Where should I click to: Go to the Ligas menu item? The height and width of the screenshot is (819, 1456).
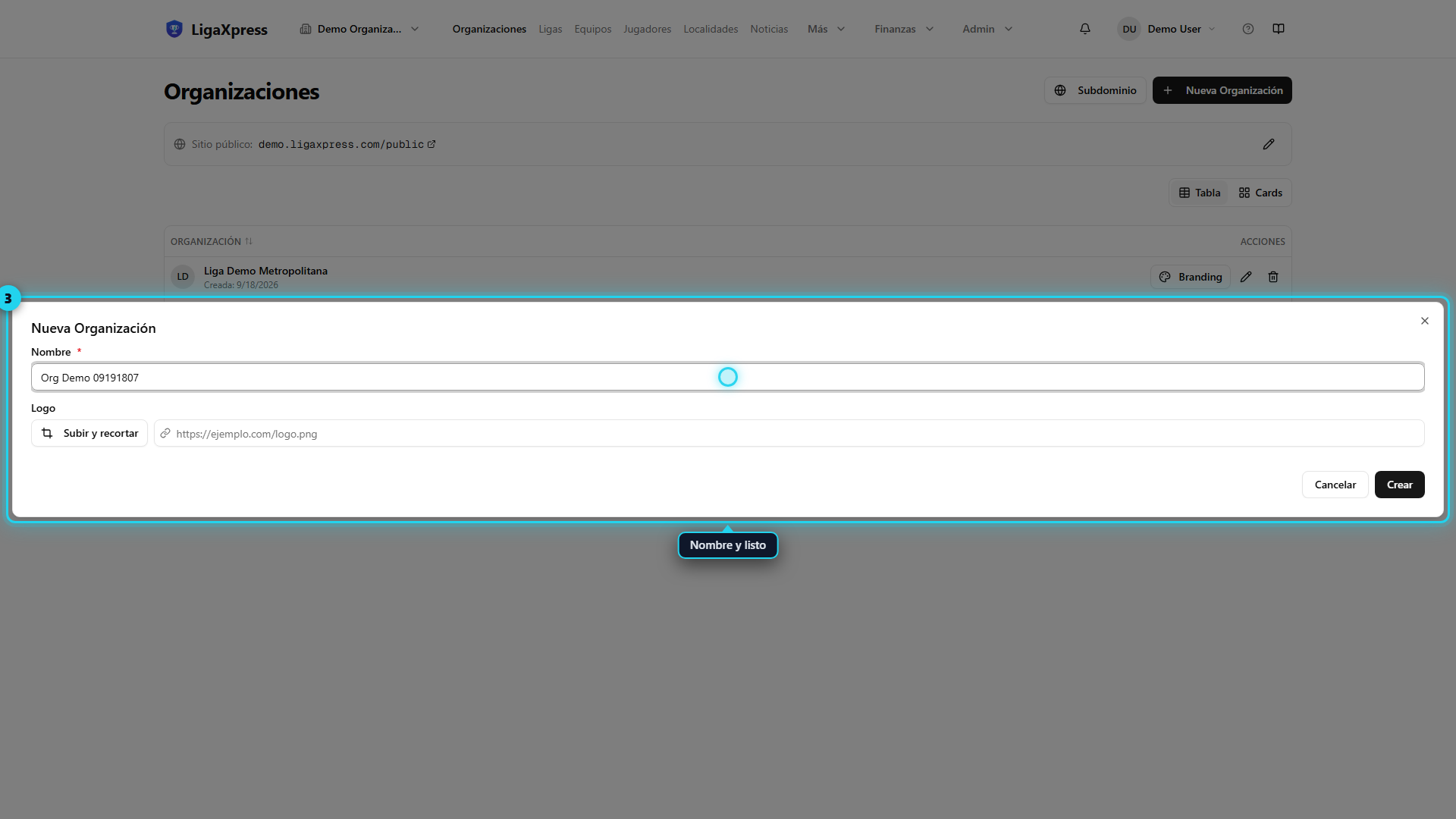(x=551, y=29)
